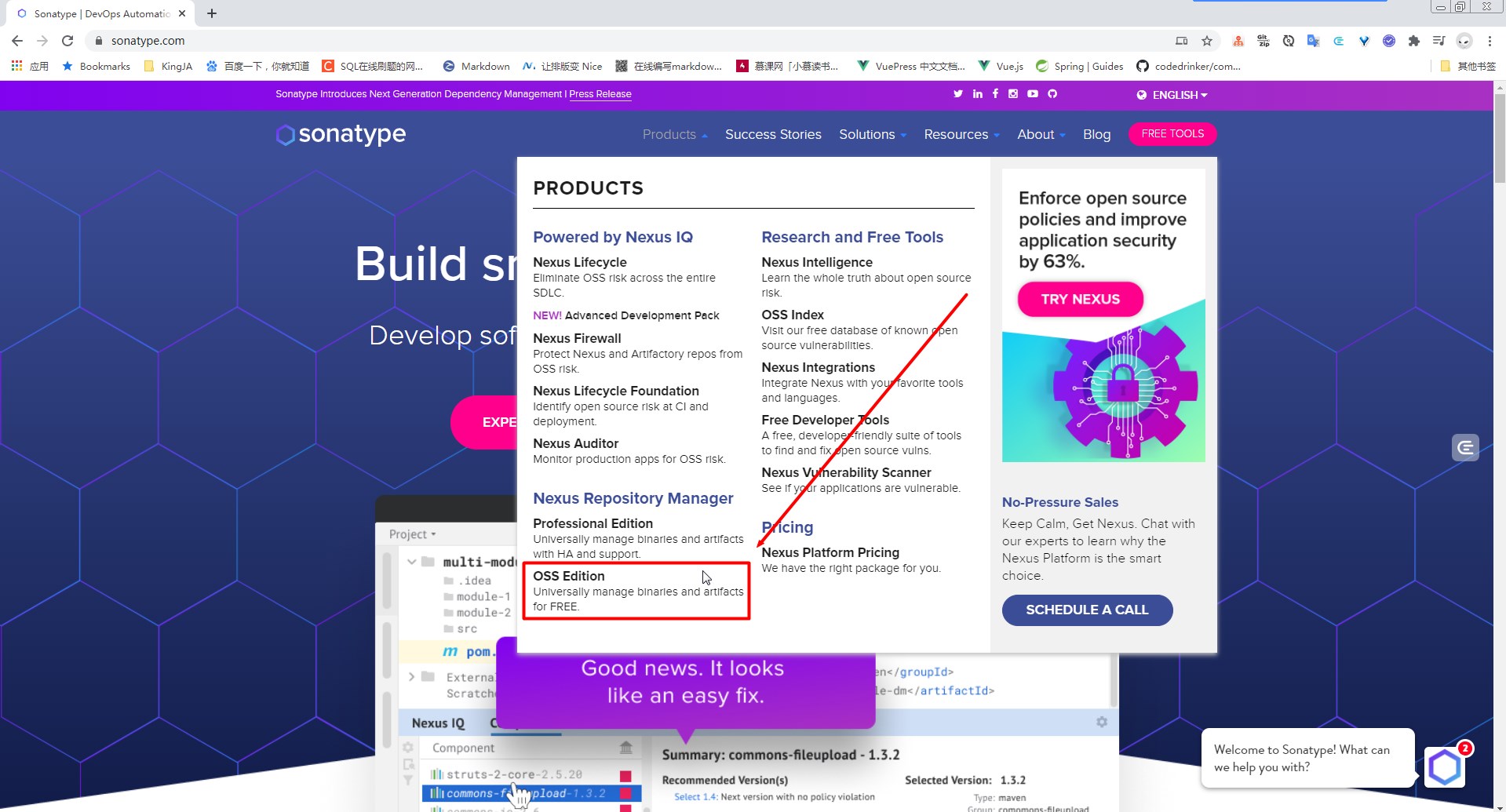
Task: Open Nexus Firewall product entry
Action: 577,338
